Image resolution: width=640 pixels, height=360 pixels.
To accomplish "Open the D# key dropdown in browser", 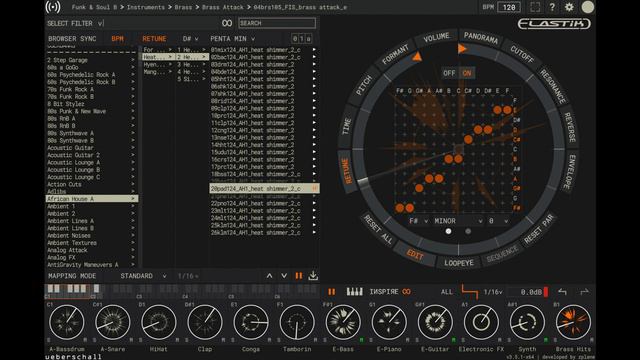I will tap(190, 39).
